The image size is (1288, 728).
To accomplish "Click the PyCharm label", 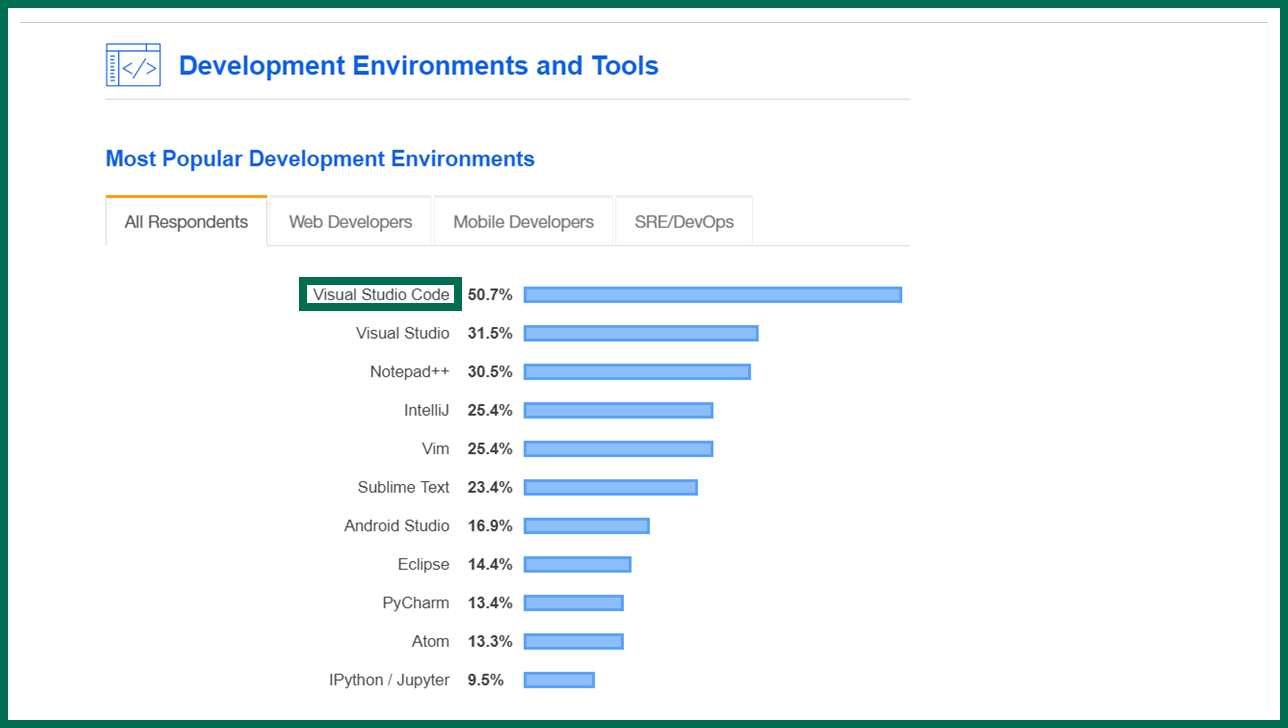I will pos(416,603).
